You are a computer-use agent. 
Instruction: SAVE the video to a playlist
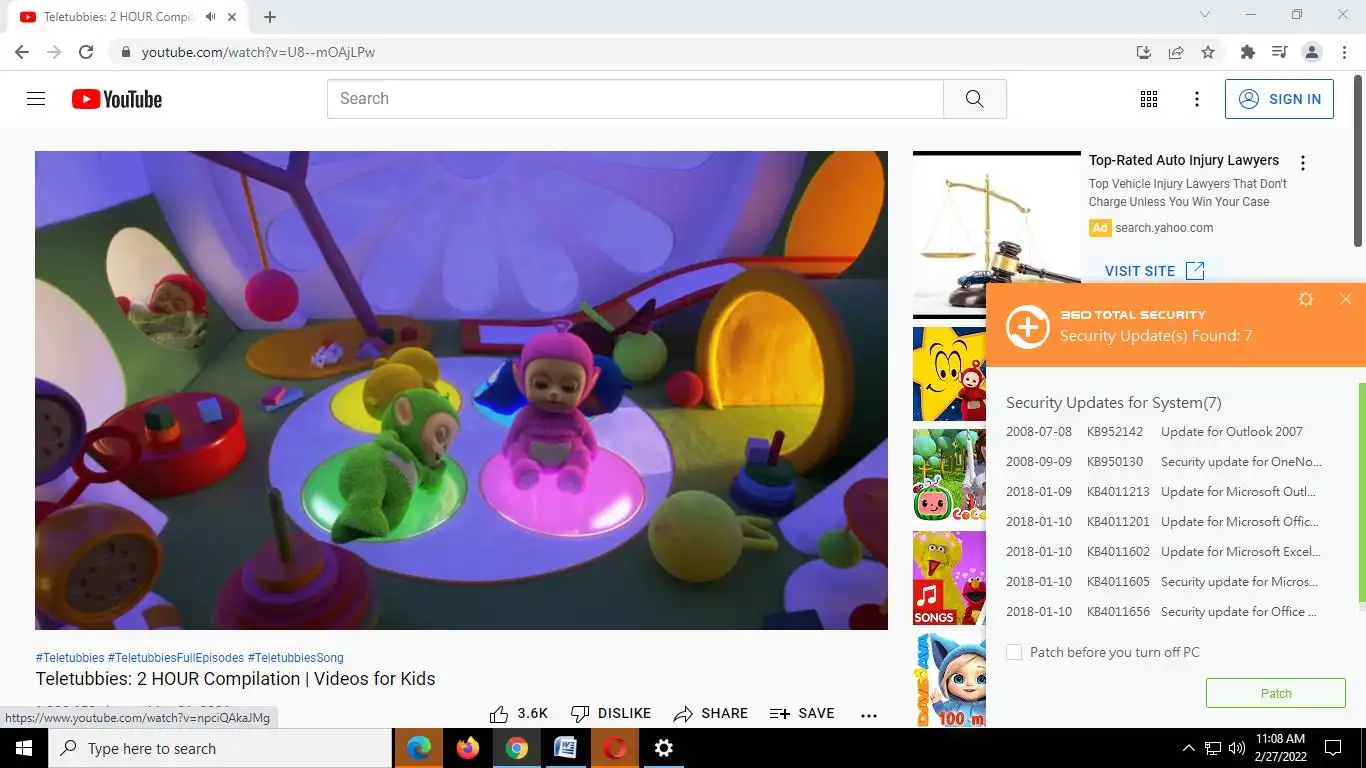[802, 713]
